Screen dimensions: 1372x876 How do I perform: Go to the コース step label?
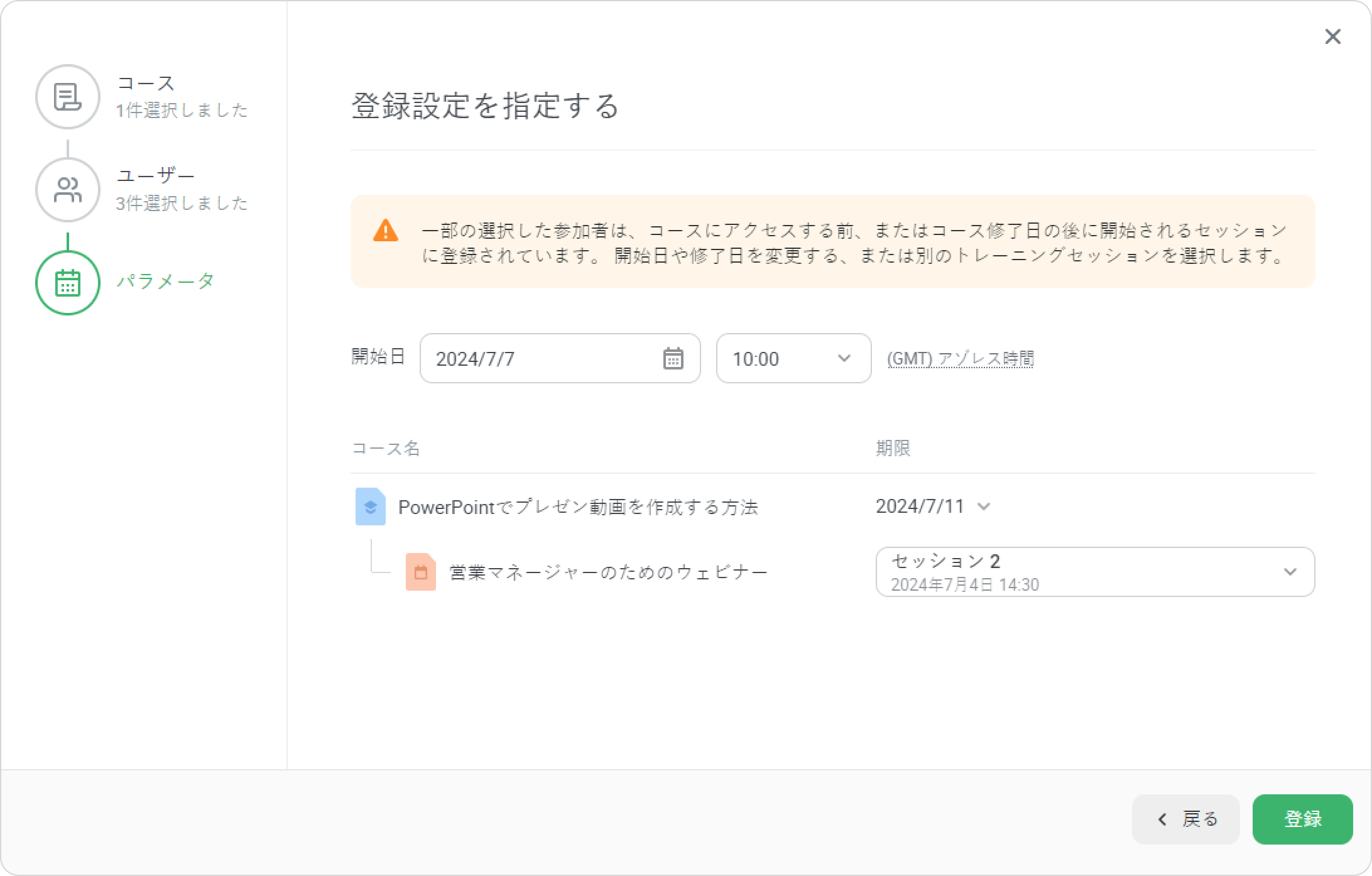146,83
